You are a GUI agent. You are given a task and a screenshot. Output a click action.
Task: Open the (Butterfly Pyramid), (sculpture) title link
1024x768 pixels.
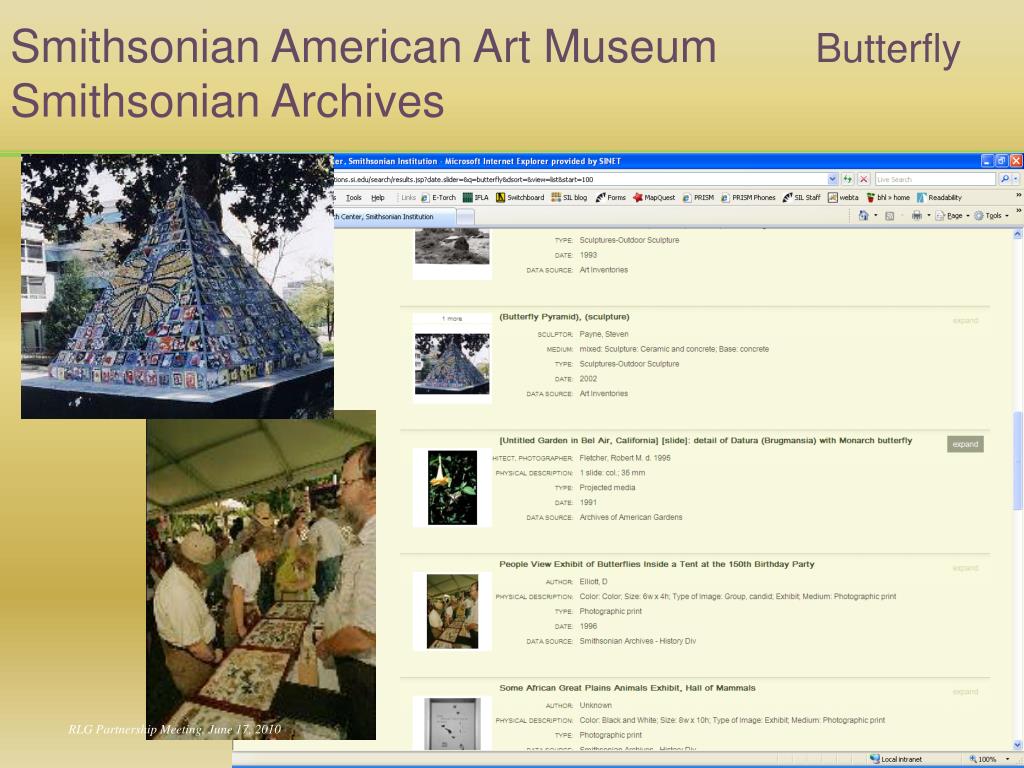coord(564,317)
